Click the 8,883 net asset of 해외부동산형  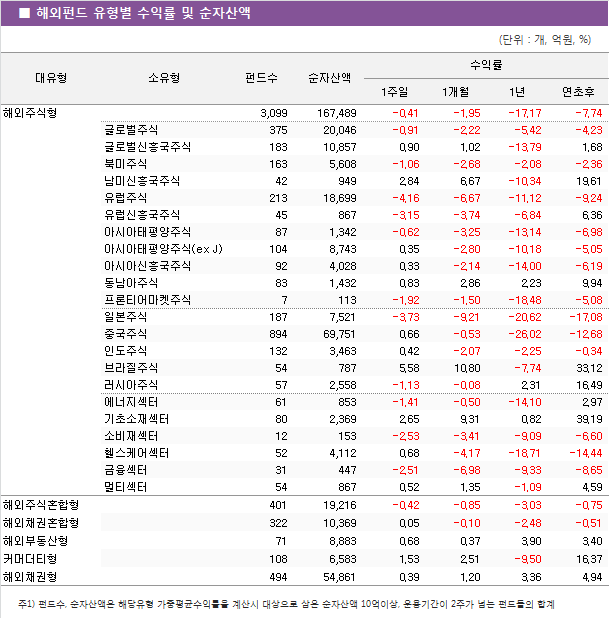click(x=343, y=541)
